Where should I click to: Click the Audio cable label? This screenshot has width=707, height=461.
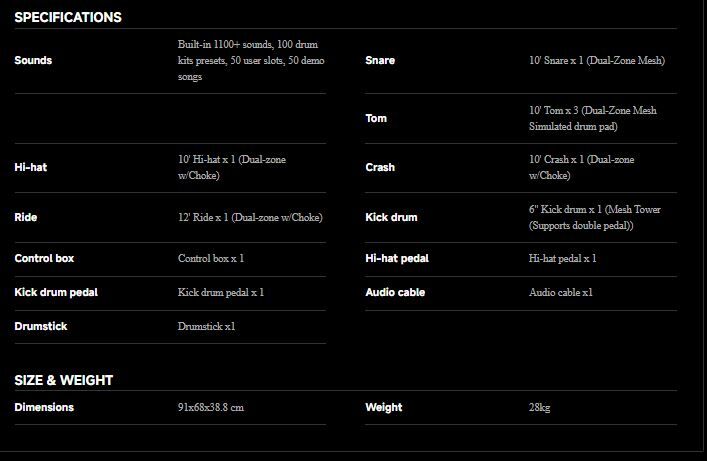tap(395, 292)
